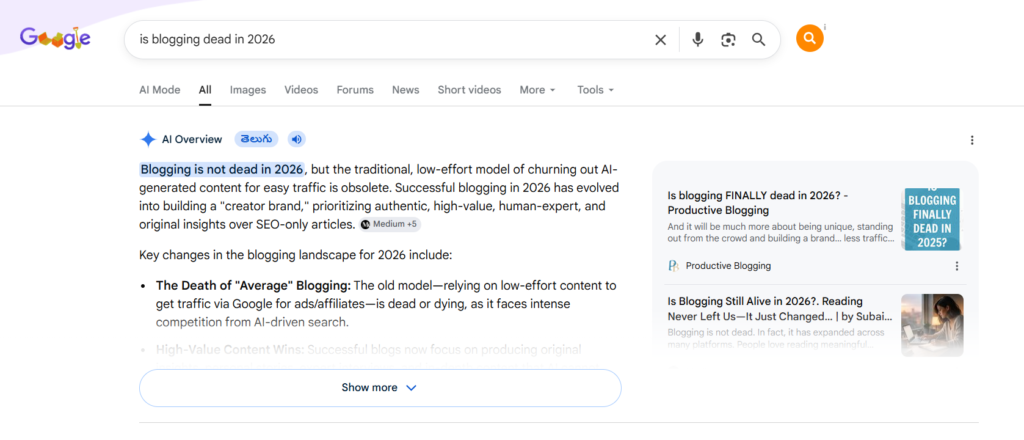Open the Forums tab
The height and width of the screenshot is (440, 1024).
[x=355, y=90]
